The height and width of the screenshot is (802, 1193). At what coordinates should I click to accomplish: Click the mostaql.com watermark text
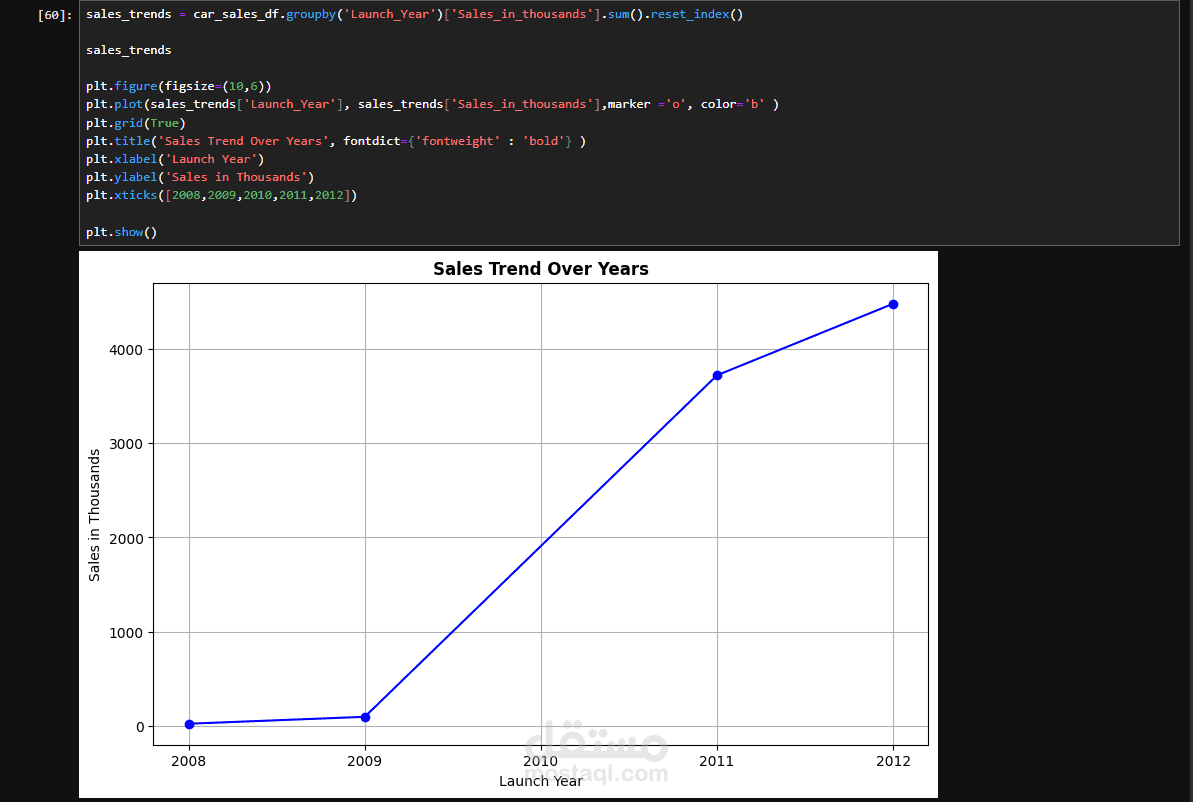click(596, 775)
